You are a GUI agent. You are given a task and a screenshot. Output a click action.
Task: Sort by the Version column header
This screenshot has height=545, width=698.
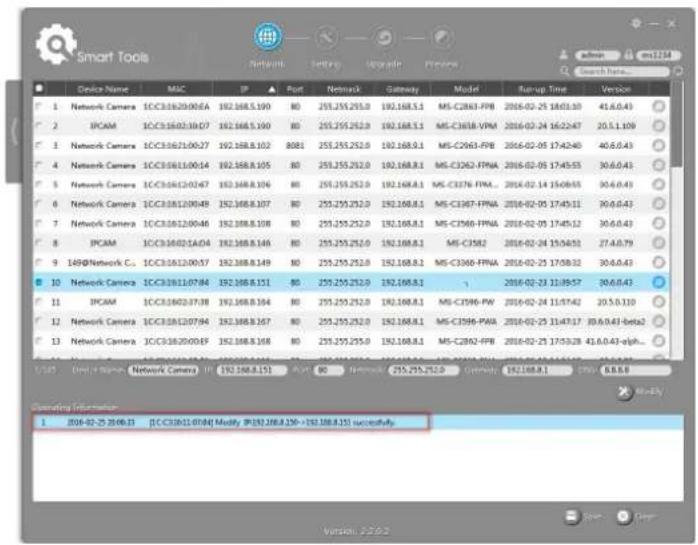point(616,89)
